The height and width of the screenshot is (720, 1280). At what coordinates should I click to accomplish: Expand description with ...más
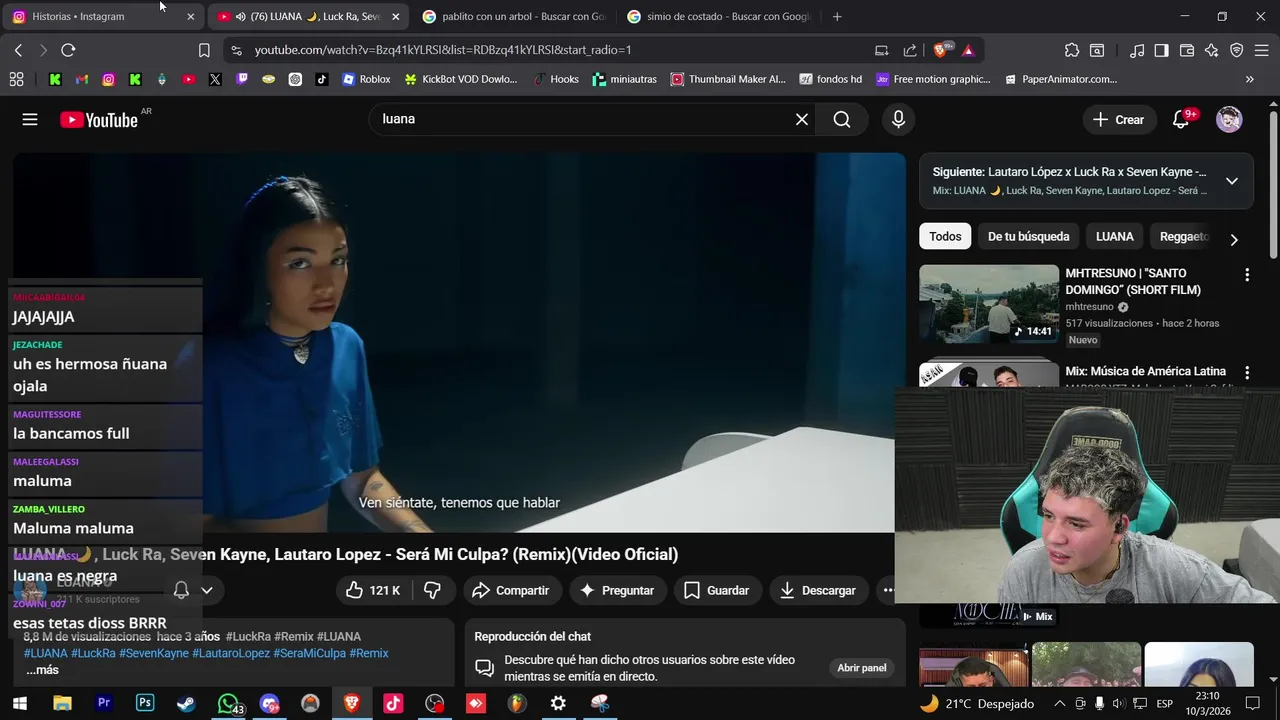pyautogui.click(x=42, y=670)
